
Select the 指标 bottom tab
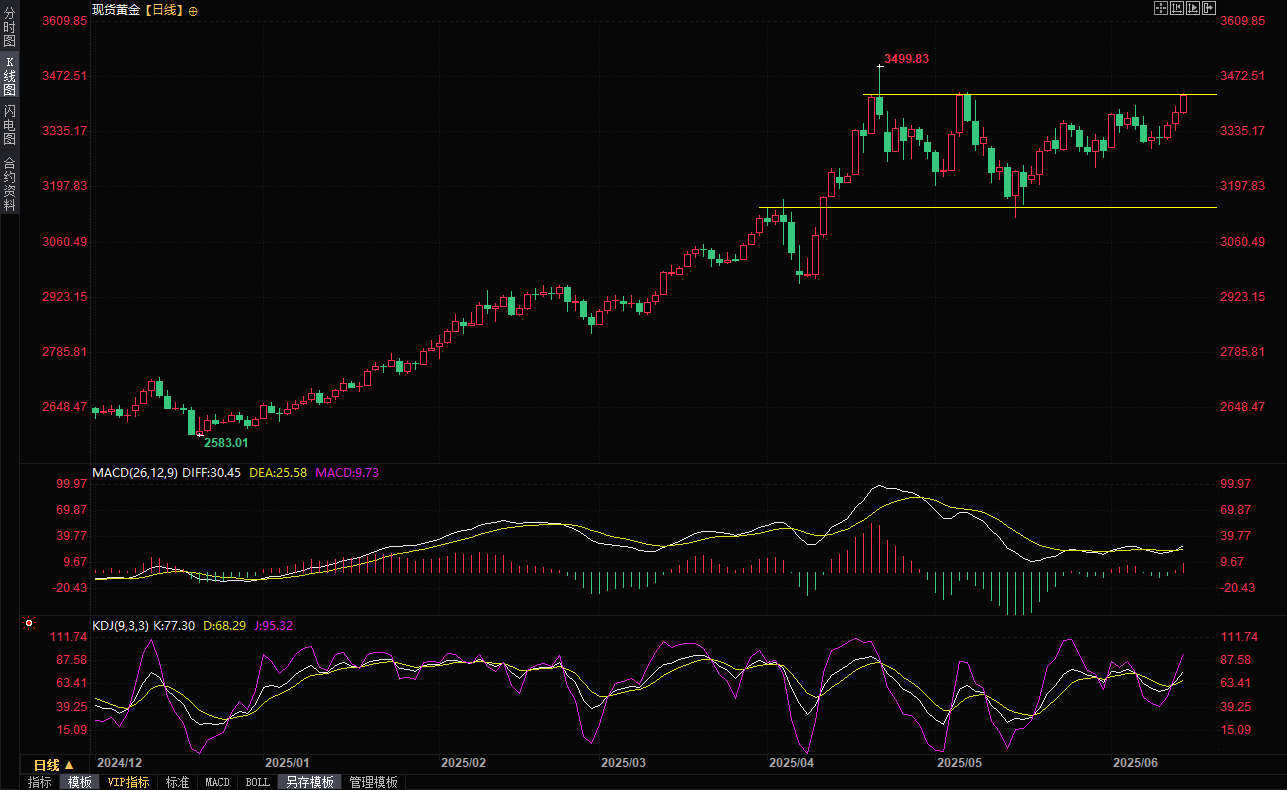pyautogui.click(x=40, y=782)
